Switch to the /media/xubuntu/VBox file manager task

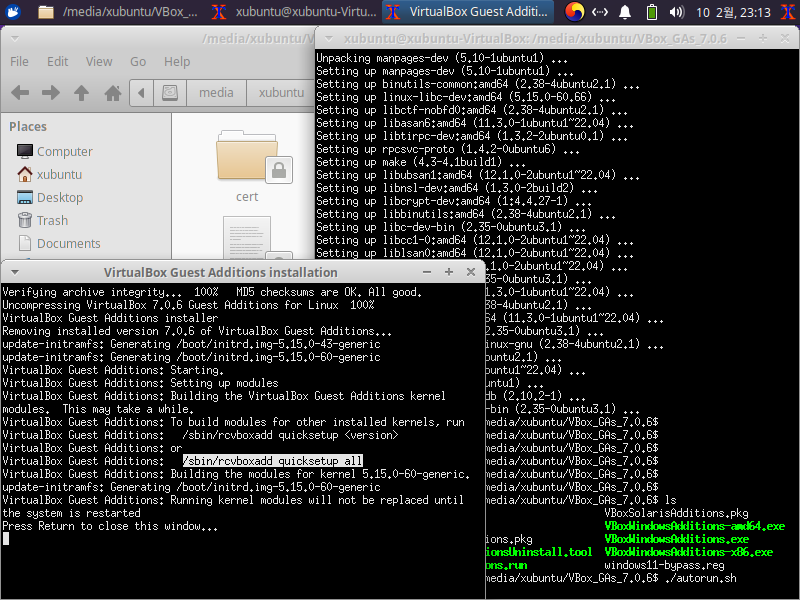118,12
